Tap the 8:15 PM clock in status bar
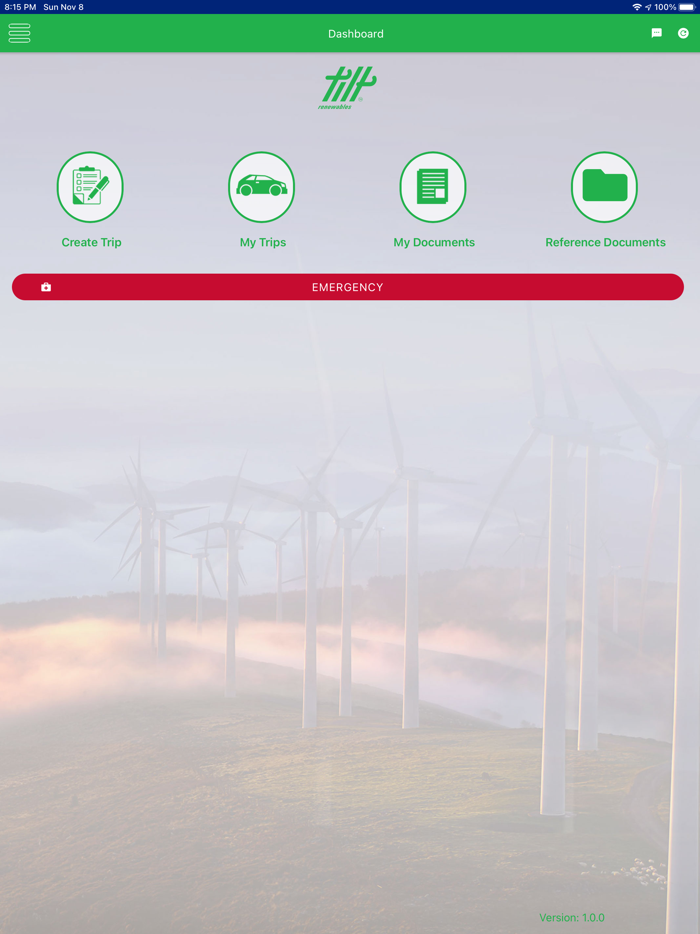 20,7
